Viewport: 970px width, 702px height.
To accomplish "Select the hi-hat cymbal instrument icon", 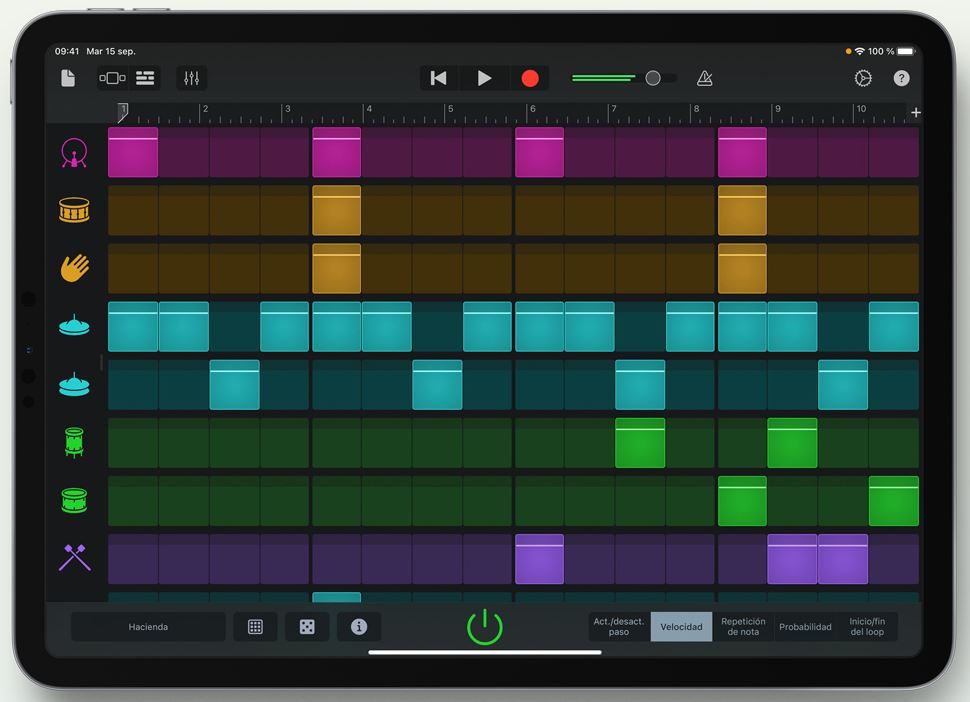I will pos(73,326).
